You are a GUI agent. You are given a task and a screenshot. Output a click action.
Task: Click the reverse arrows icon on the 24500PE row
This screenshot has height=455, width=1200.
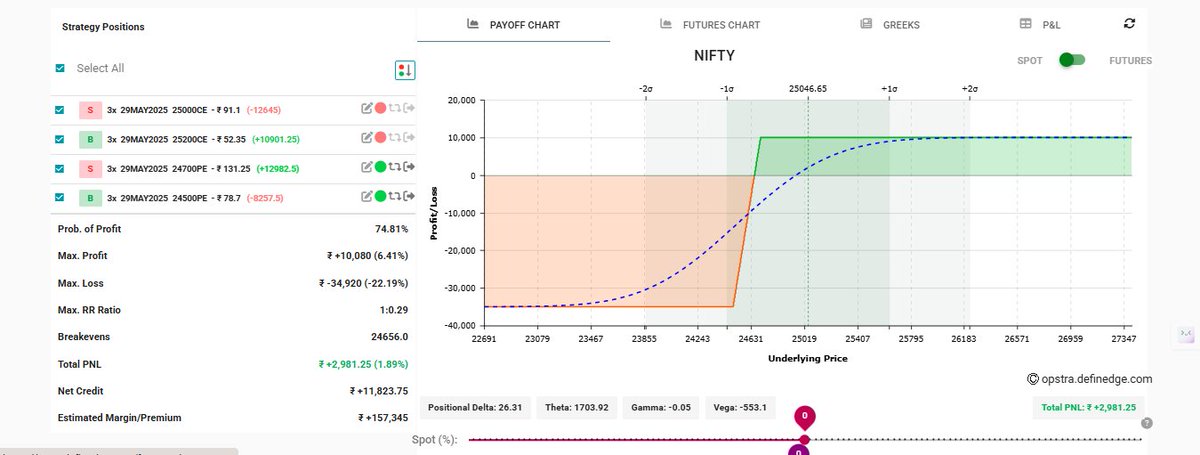[x=394, y=196]
